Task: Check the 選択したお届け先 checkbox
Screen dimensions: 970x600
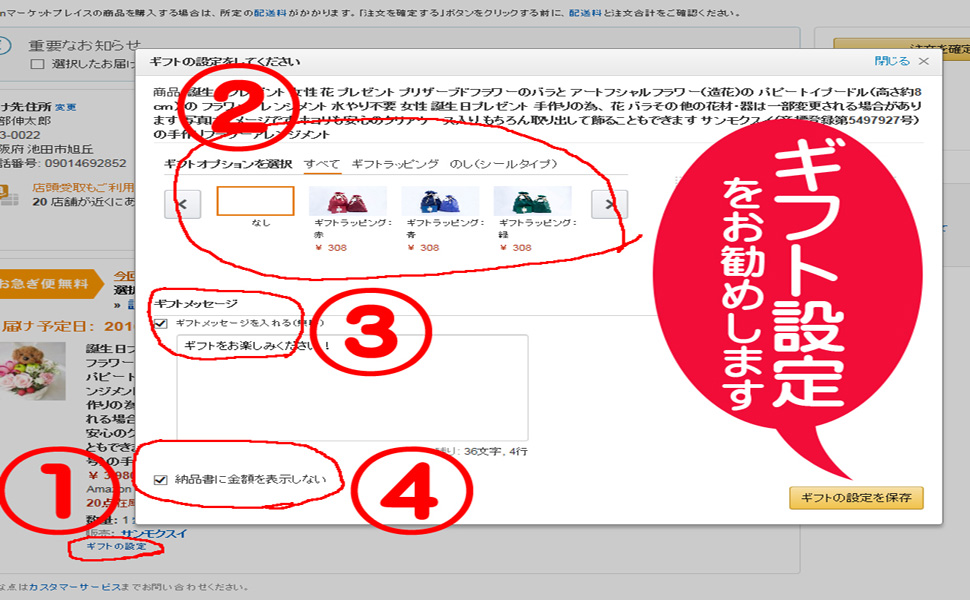Action: (38, 63)
